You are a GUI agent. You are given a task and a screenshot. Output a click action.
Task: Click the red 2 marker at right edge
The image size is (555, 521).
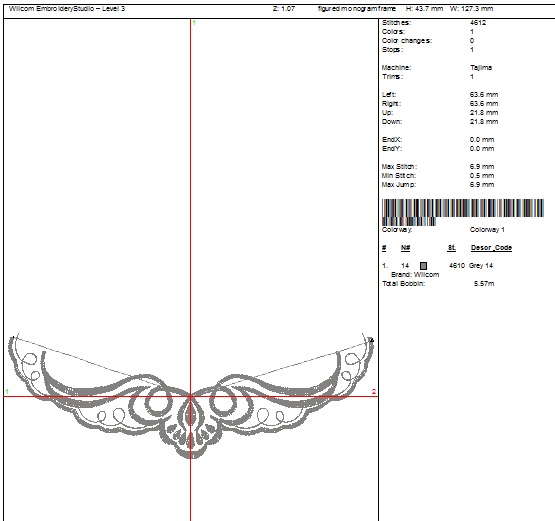click(374, 391)
